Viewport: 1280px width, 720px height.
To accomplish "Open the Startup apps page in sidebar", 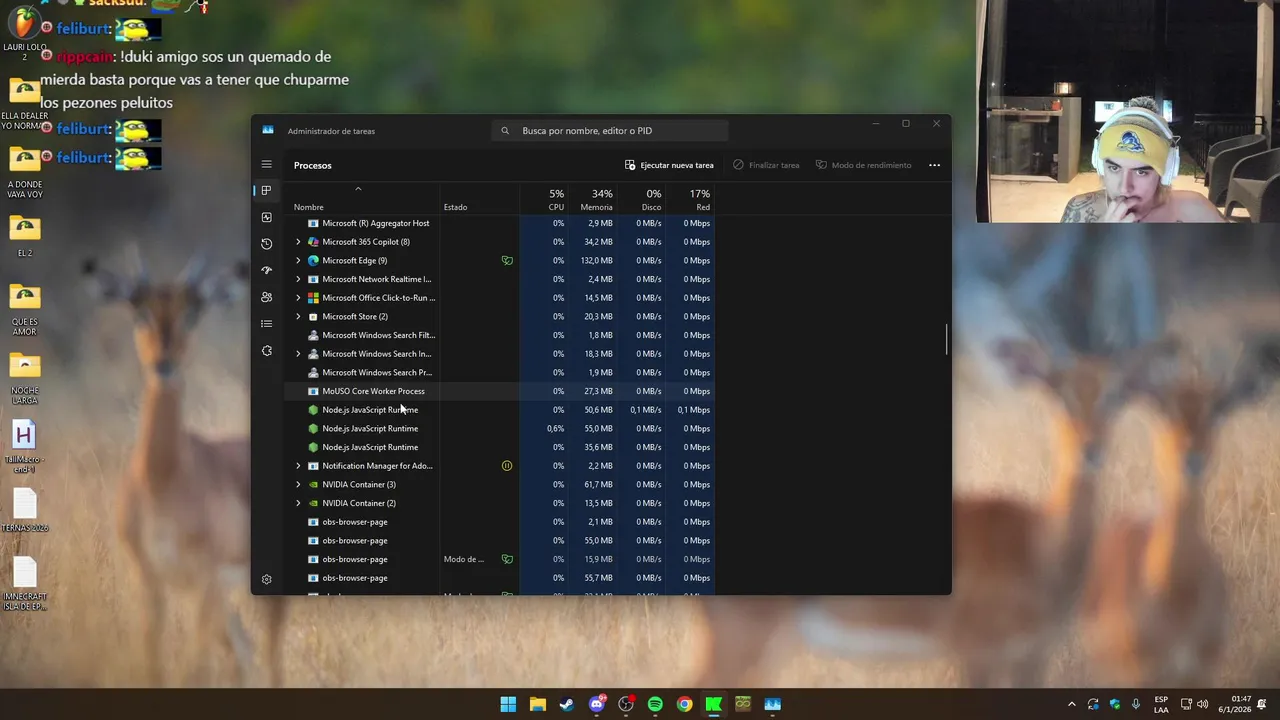I will [266, 270].
